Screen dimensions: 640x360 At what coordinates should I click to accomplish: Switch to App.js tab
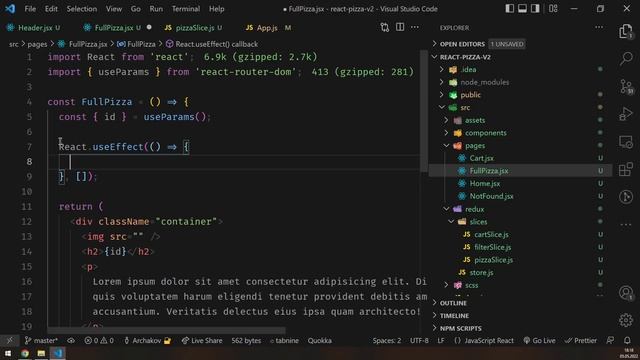[x=268, y=28]
